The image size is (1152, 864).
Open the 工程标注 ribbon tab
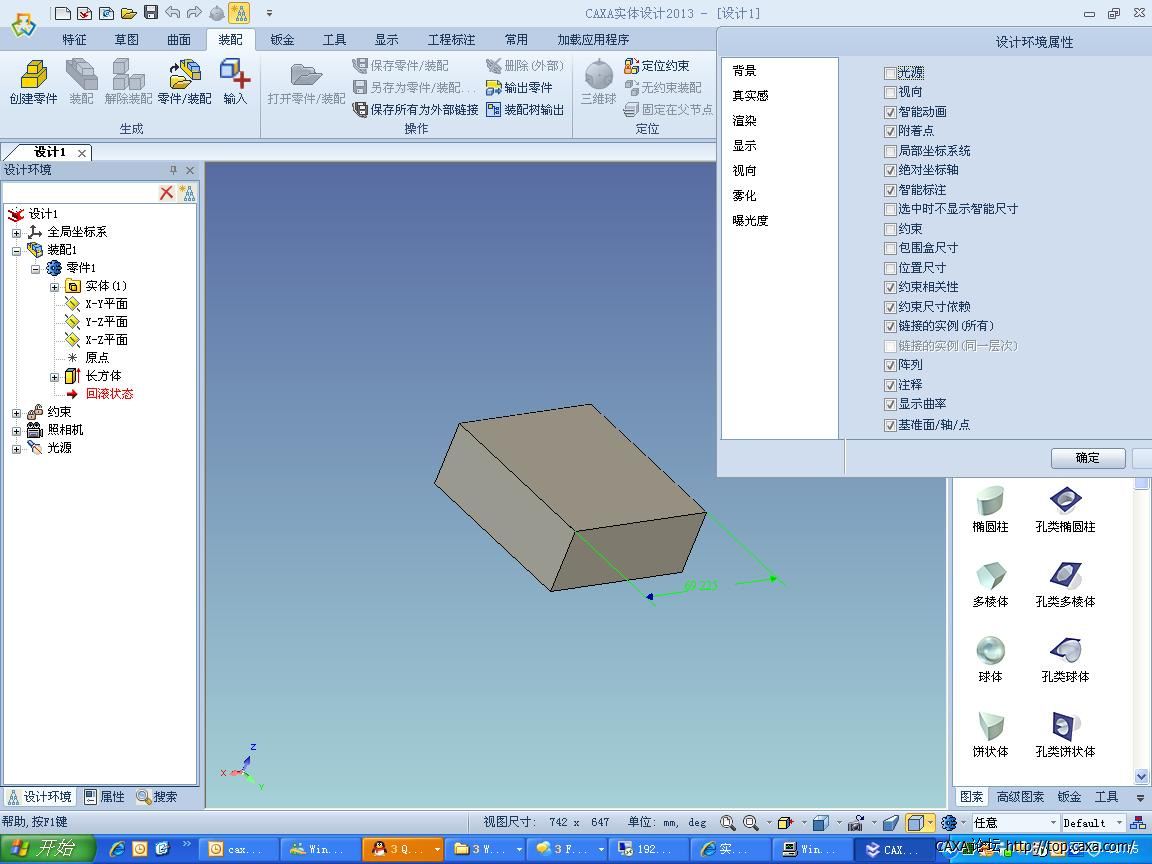point(451,40)
